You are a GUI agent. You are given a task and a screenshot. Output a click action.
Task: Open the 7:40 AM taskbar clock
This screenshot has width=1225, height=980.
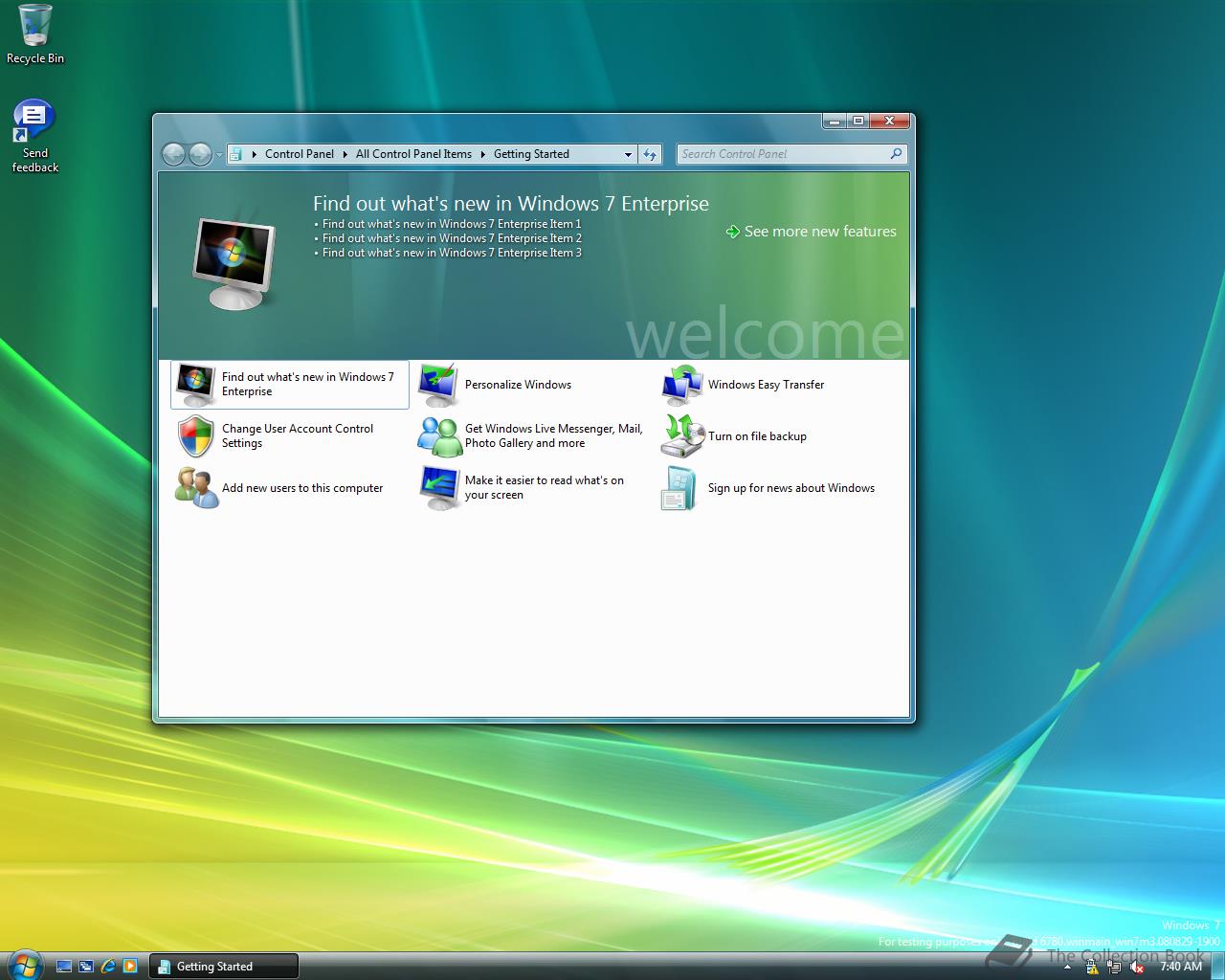point(1180,967)
